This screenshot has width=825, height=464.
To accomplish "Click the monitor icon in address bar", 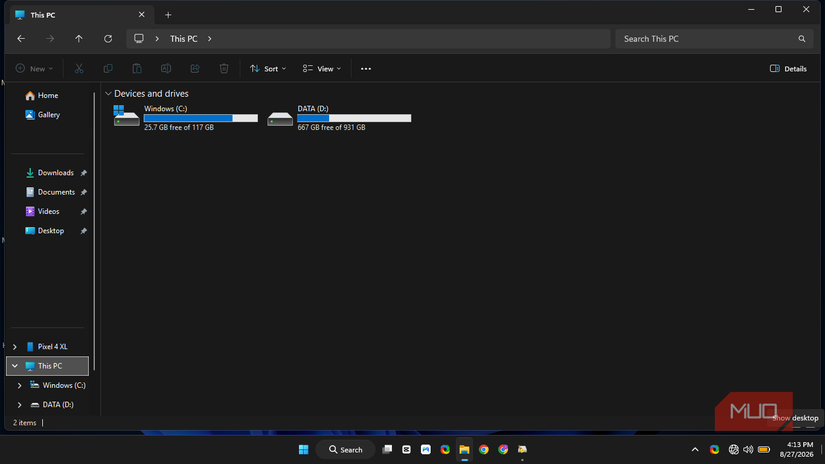I will [139, 38].
